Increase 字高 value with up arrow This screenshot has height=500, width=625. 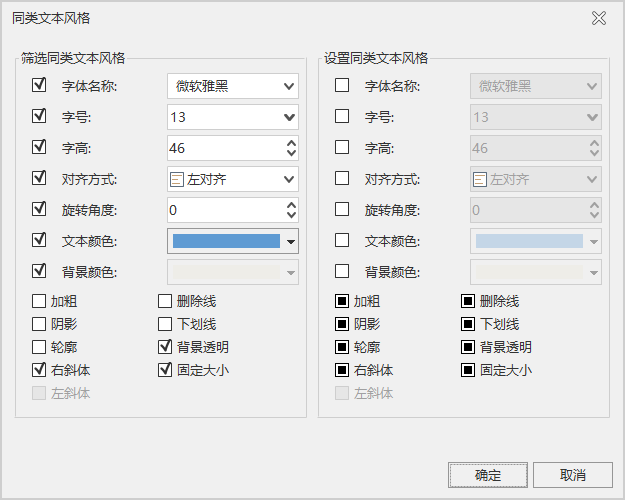(x=291, y=143)
